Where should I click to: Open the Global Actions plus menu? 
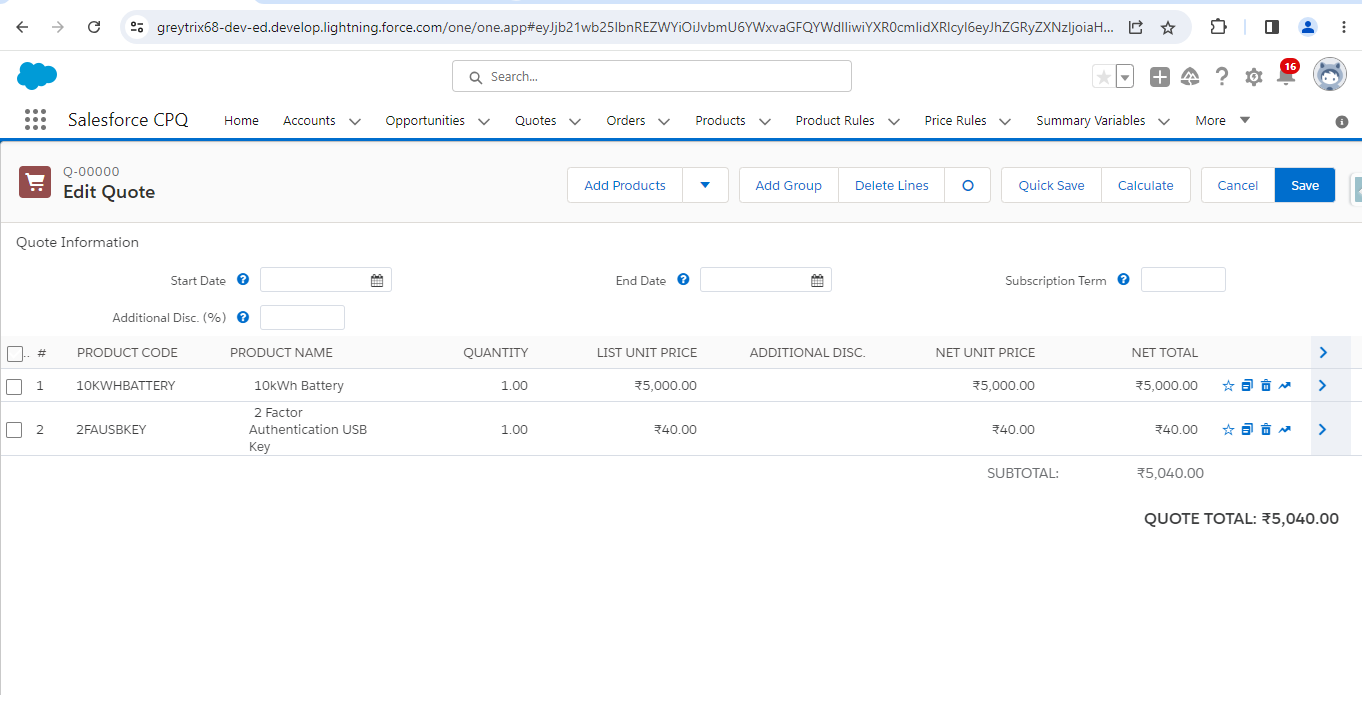1160,77
